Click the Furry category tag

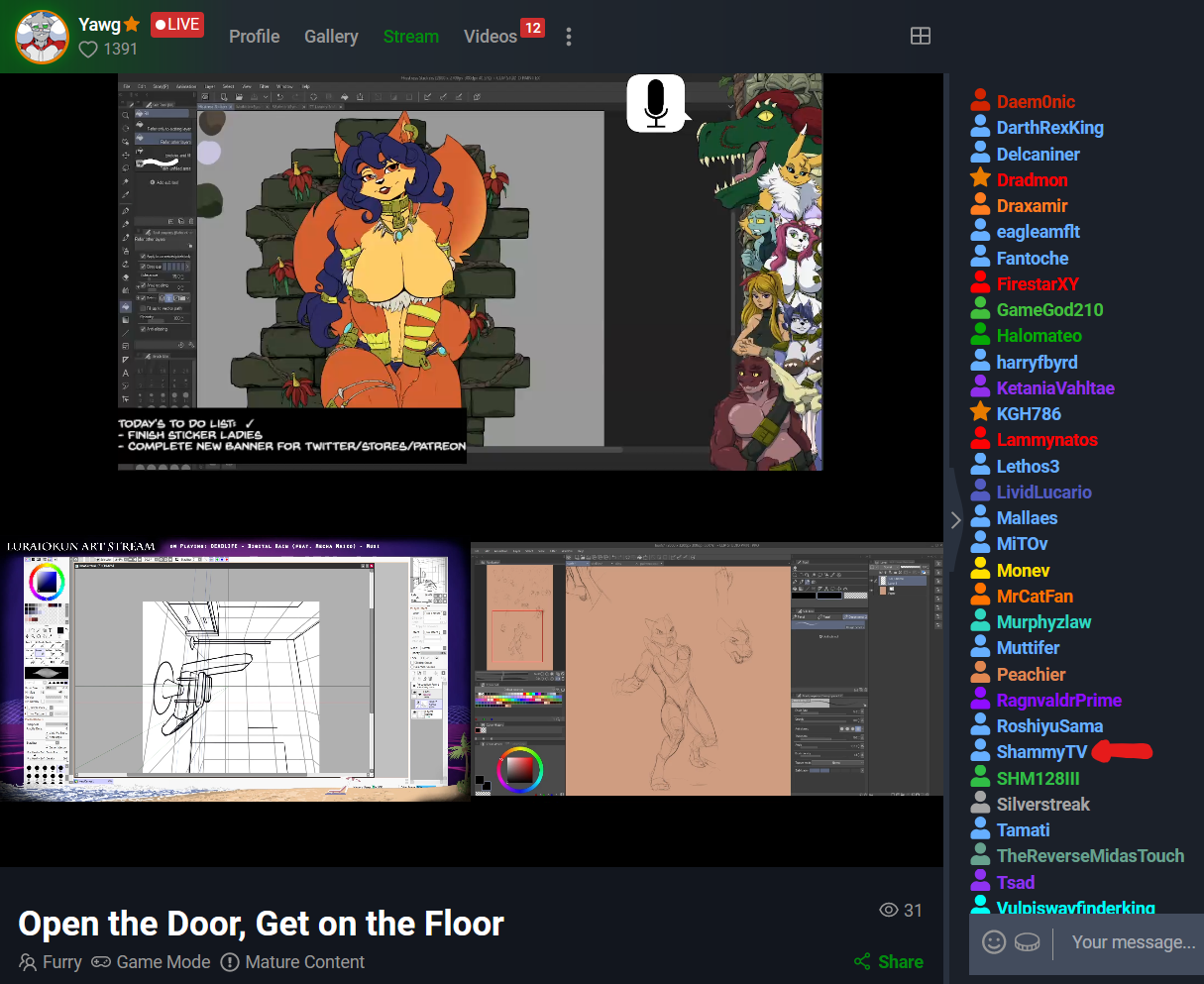click(51, 962)
